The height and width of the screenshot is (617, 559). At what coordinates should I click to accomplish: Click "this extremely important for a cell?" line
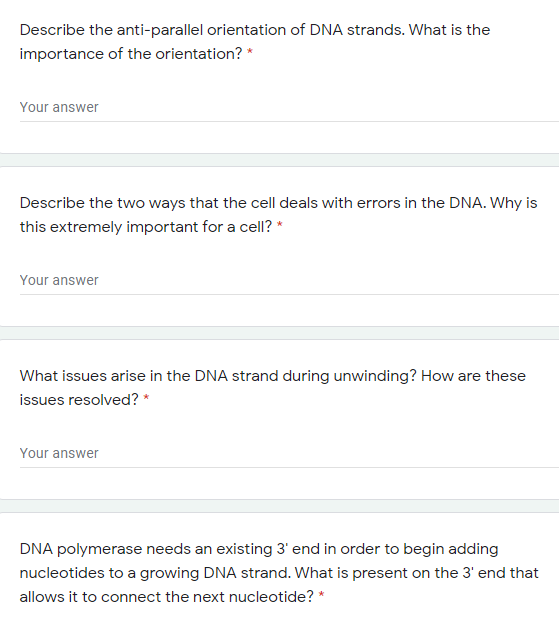pyautogui.click(x=146, y=227)
